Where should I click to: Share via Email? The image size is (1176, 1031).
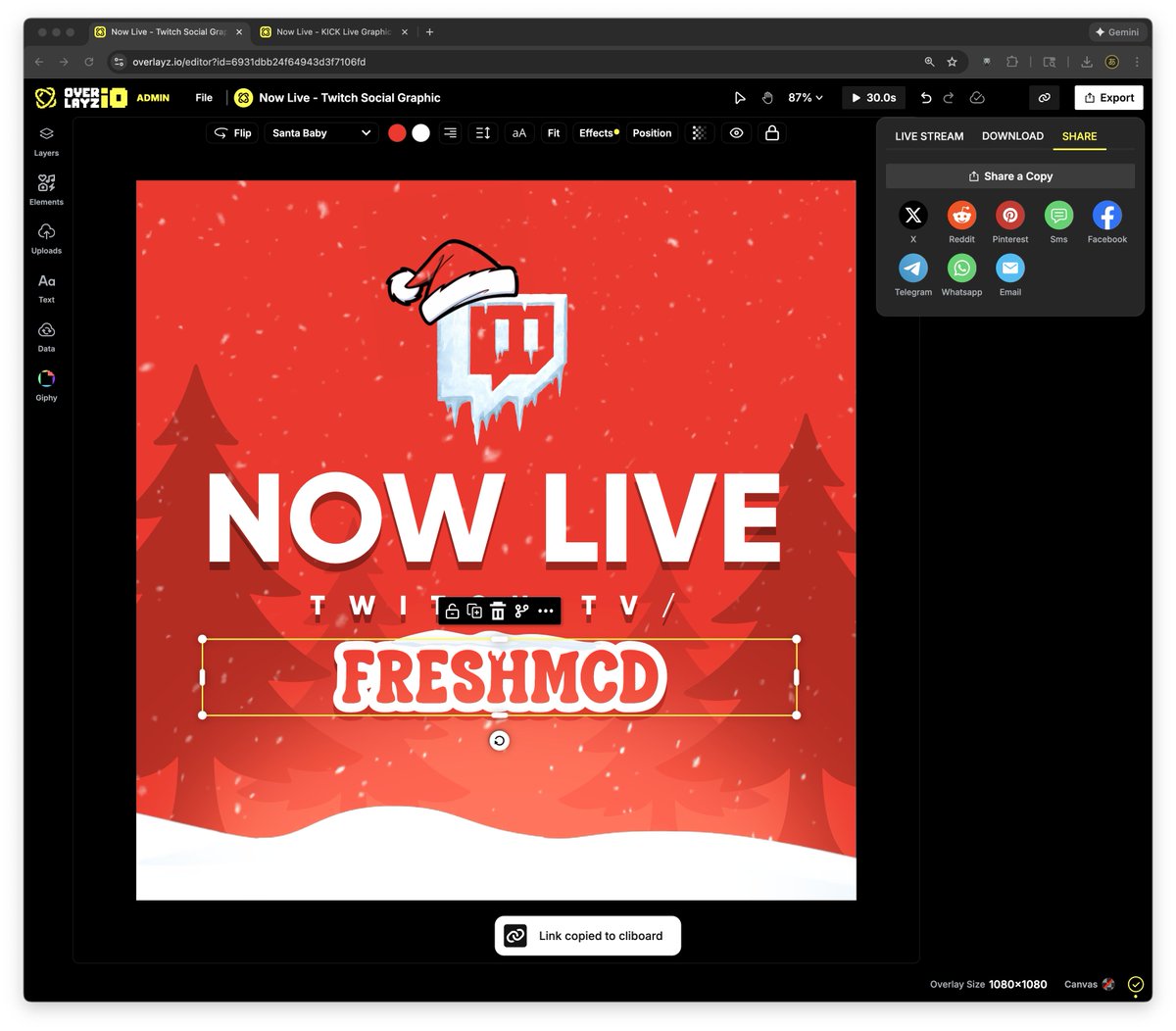(x=1010, y=268)
